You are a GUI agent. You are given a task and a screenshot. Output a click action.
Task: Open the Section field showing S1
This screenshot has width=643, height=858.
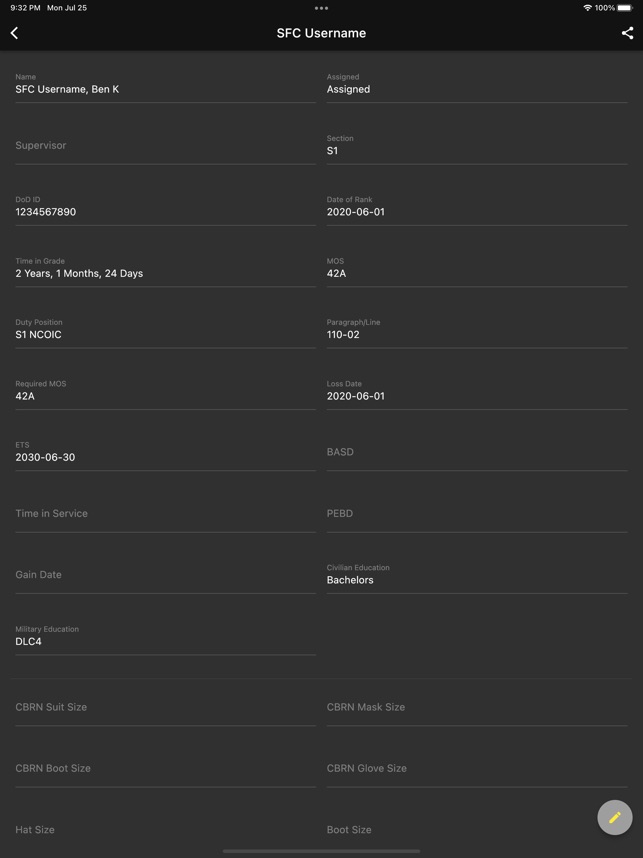point(477,148)
